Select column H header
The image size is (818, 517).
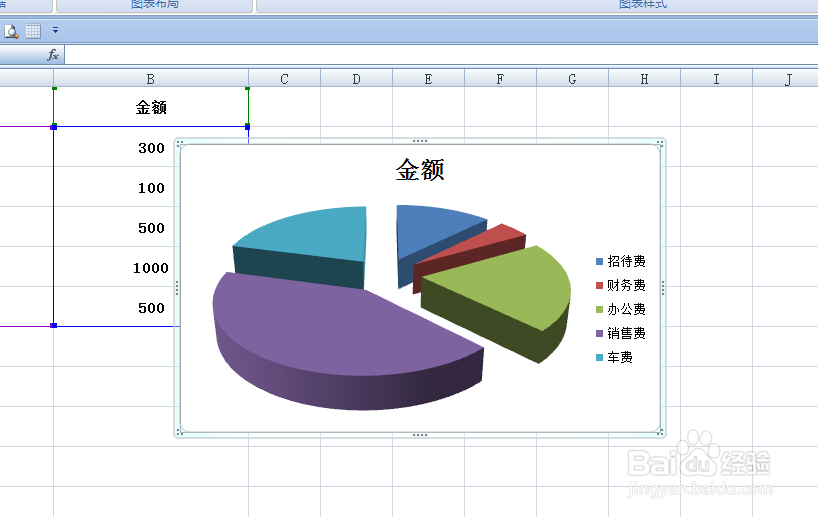[644, 79]
